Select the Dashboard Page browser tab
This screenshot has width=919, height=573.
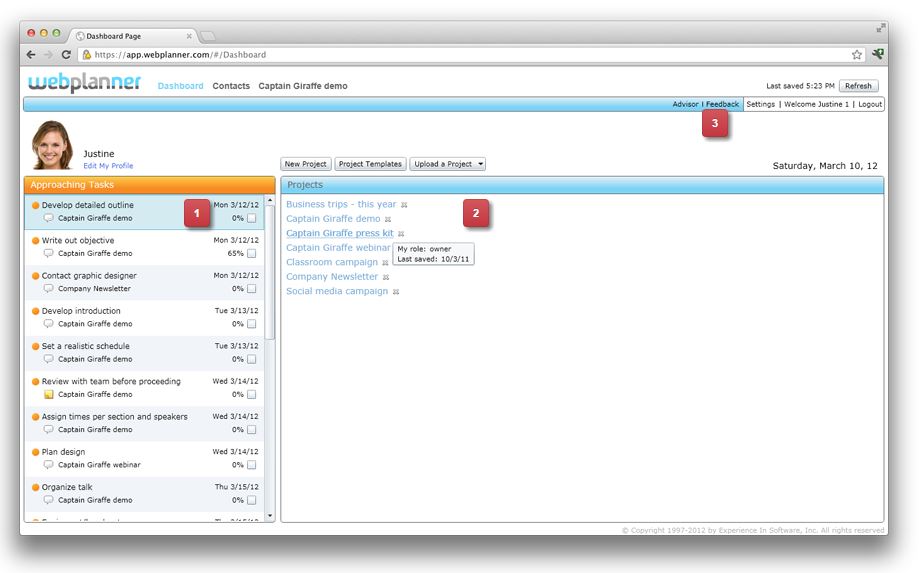click(132, 36)
